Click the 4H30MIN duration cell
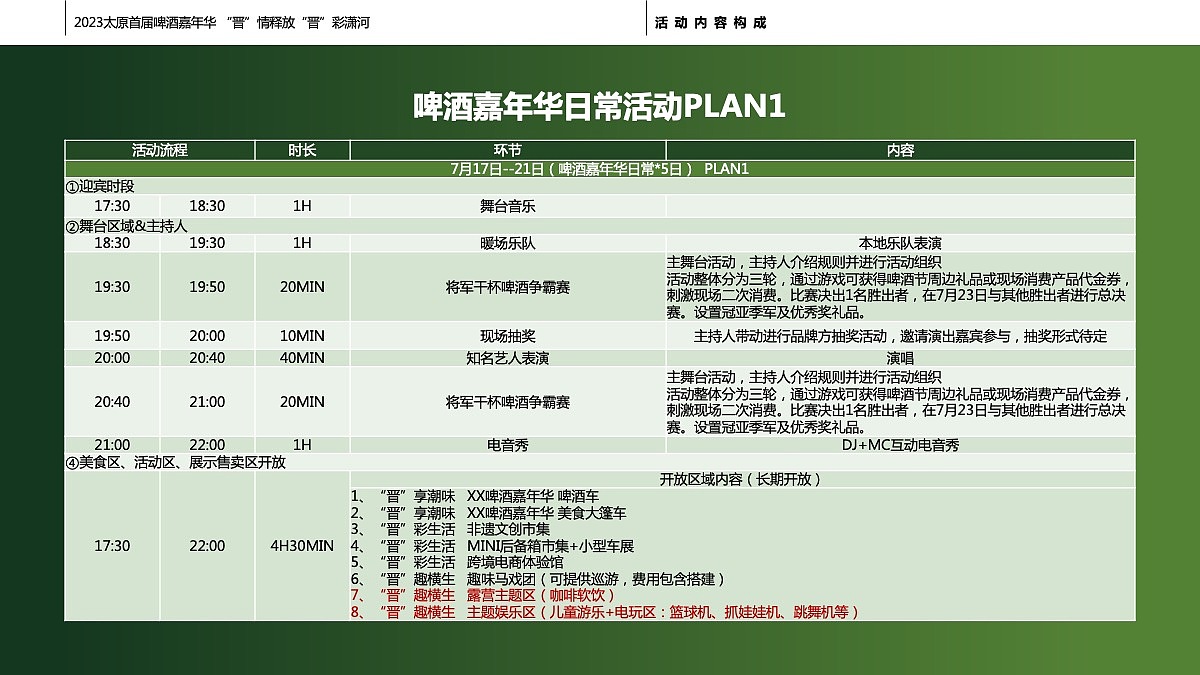This screenshot has width=1200, height=675. (x=301, y=546)
